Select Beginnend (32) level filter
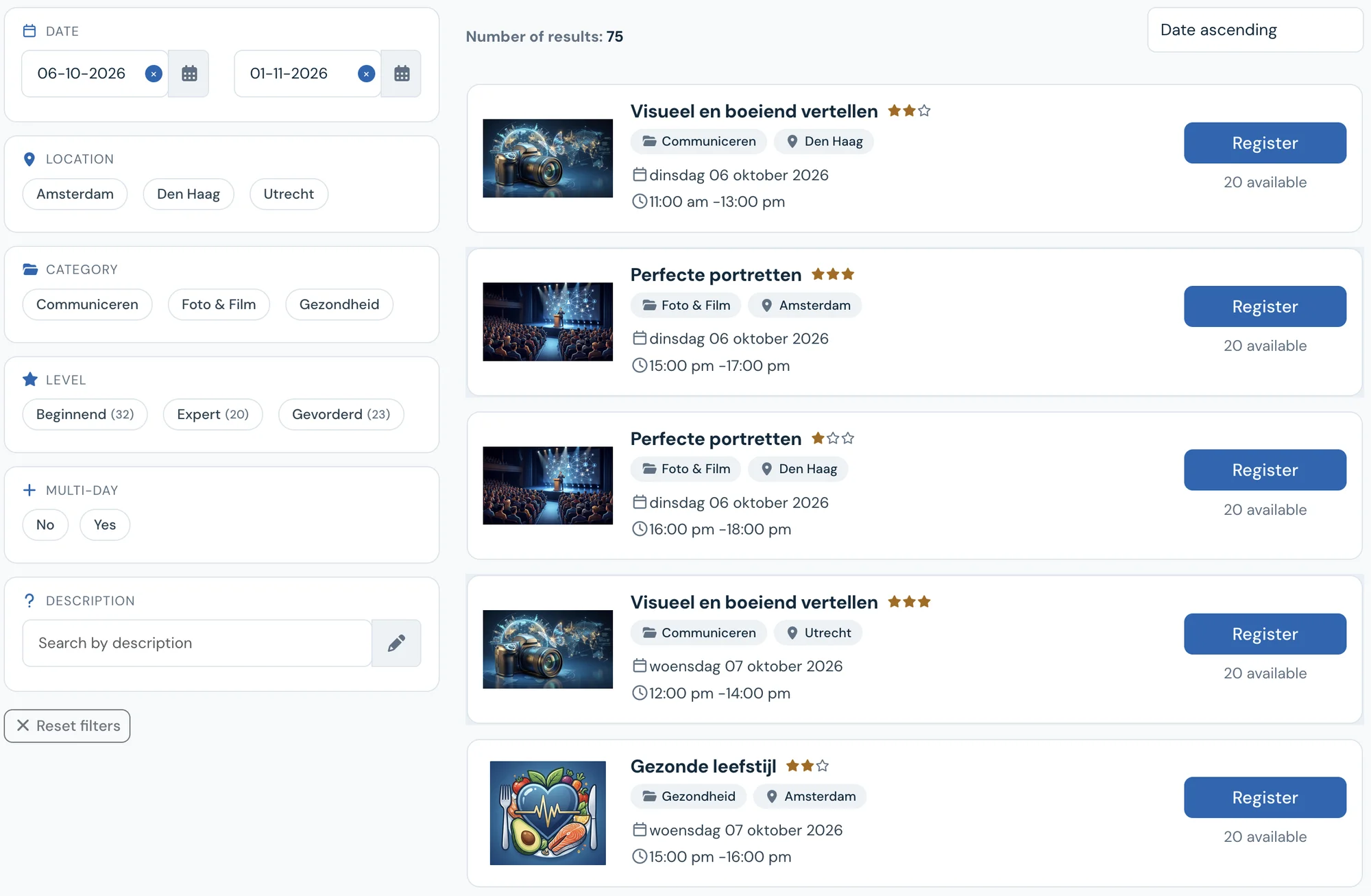Image resolution: width=1371 pixels, height=896 pixels. point(85,415)
